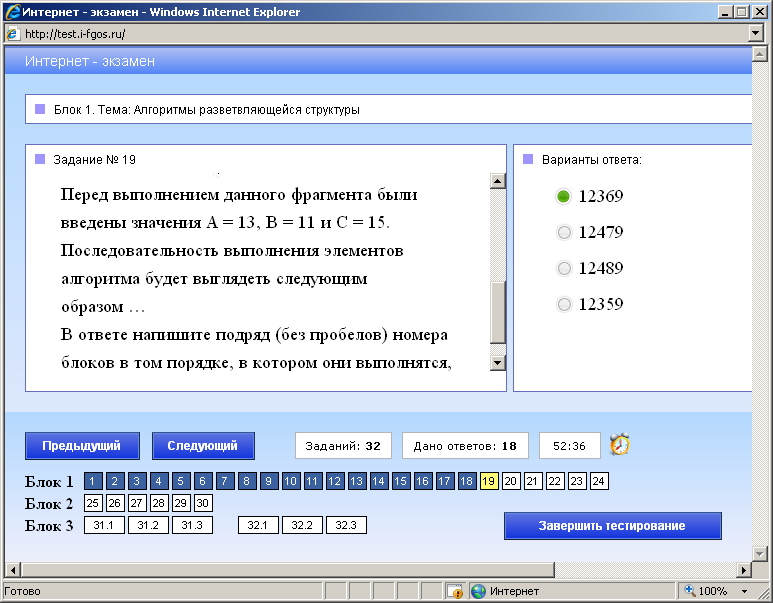This screenshot has height=603, width=773.
Task: Click horizontal scrollbar right arrow
Action: click(744, 570)
